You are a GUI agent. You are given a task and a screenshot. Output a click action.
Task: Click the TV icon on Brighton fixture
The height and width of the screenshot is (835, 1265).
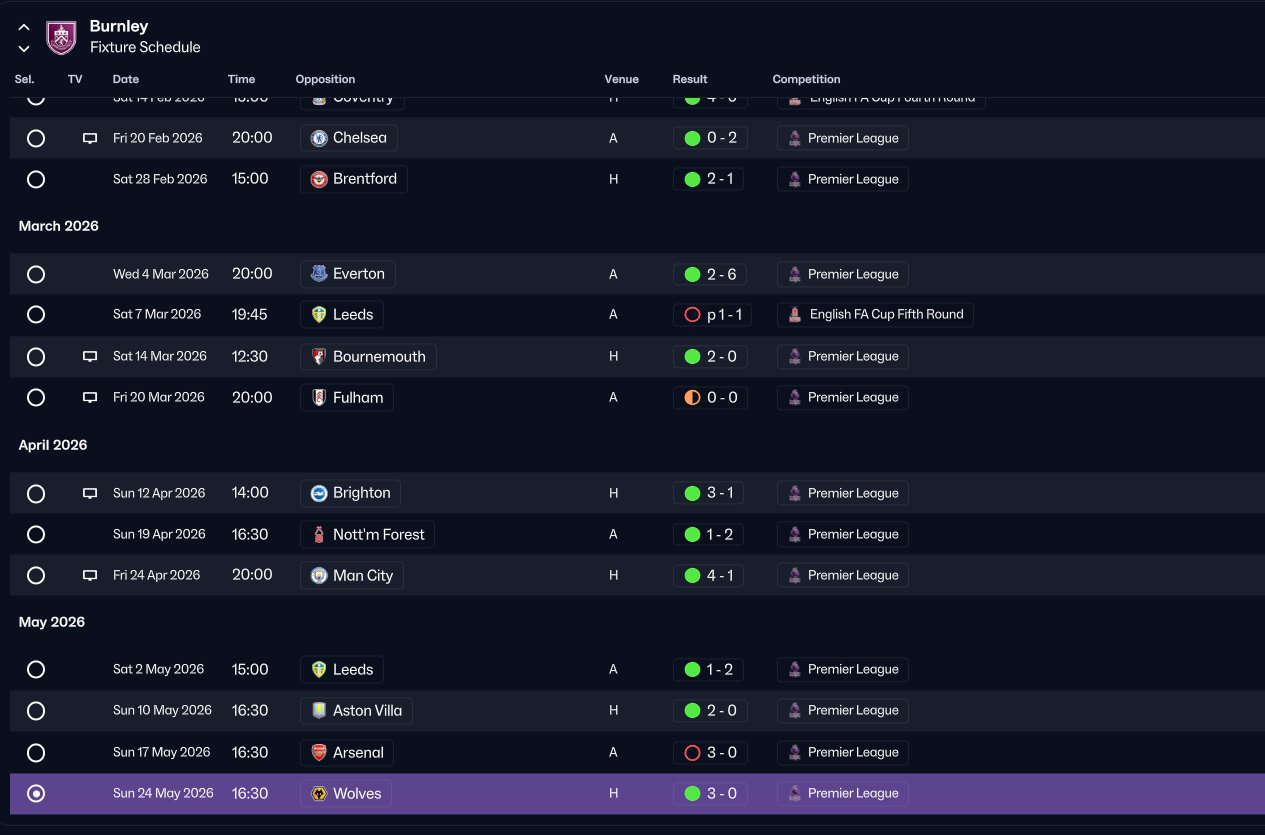tap(90, 493)
